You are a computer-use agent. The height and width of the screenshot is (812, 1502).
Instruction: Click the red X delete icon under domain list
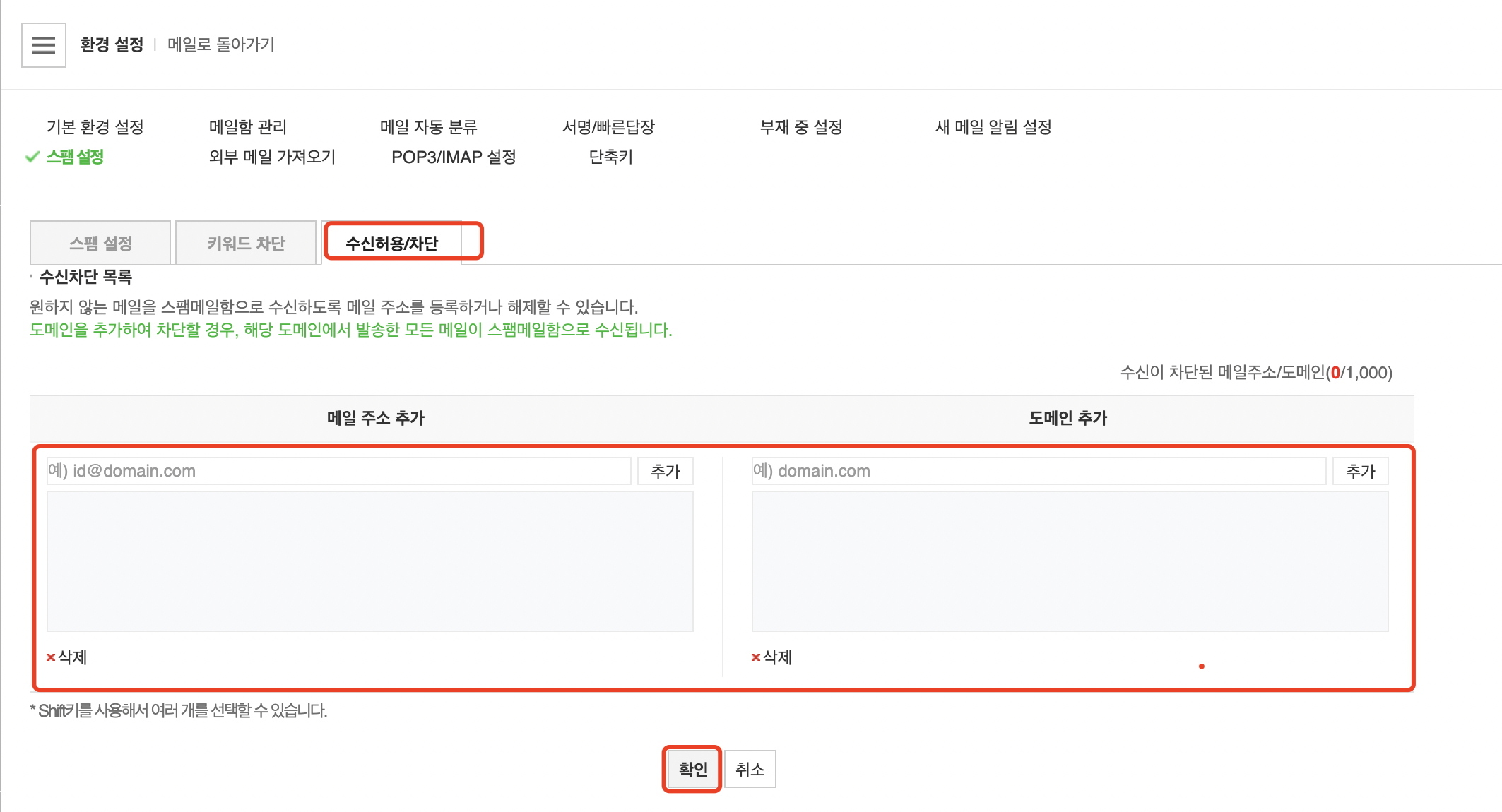[x=756, y=657]
